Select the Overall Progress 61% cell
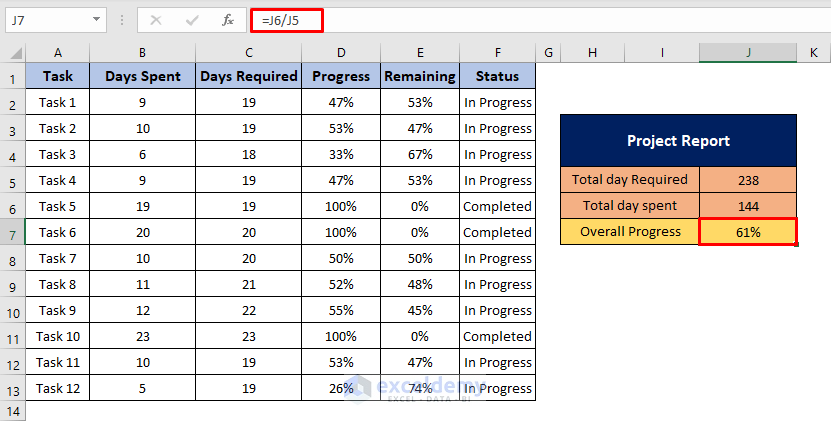Viewport: 831px width, 421px height. point(748,232)
